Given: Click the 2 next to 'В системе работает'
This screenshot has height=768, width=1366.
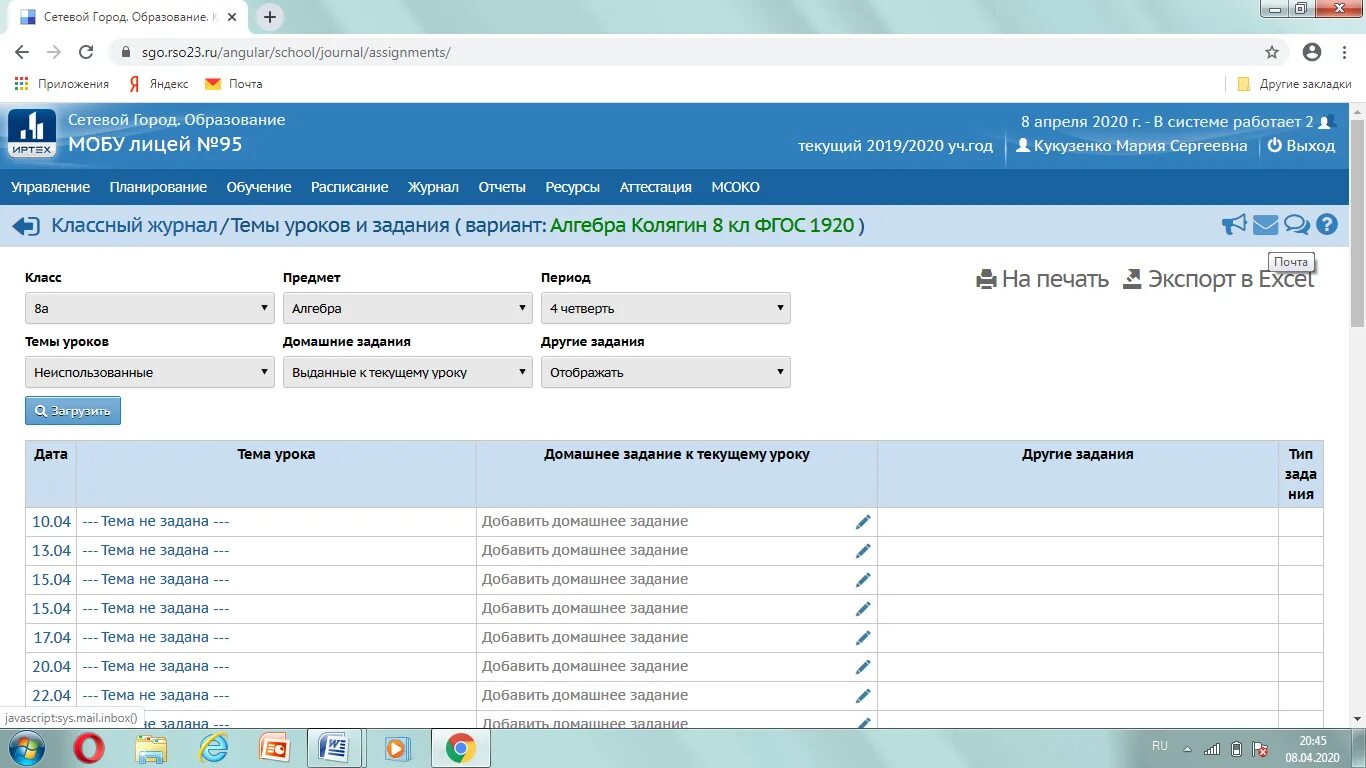Looking at the screenshot, I should point(1309,122).
